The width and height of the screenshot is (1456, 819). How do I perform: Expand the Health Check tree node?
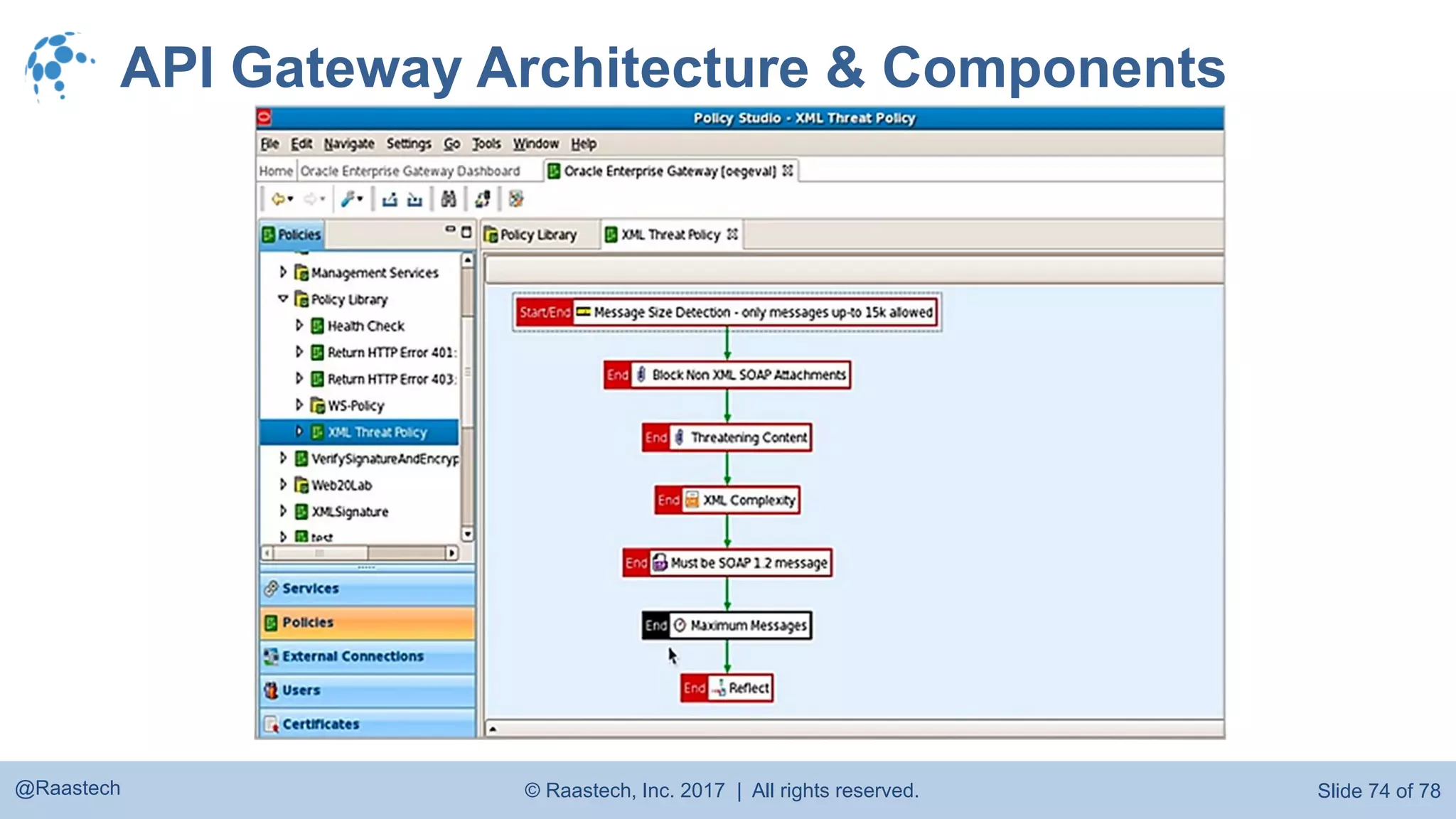point(299,325)
